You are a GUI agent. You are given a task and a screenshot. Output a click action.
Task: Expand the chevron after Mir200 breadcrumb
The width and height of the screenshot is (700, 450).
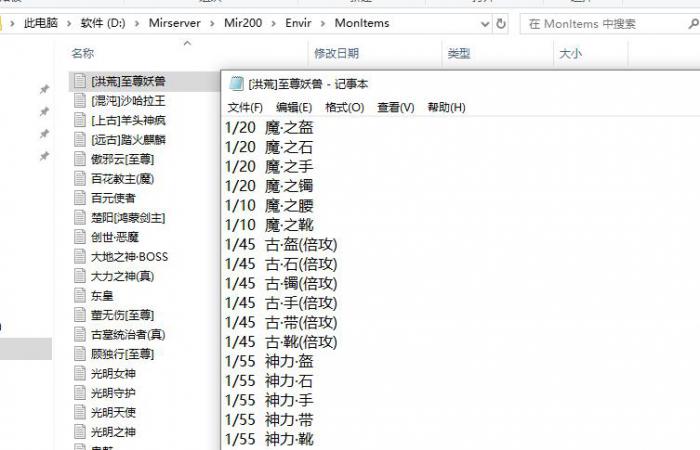(274, 23)
